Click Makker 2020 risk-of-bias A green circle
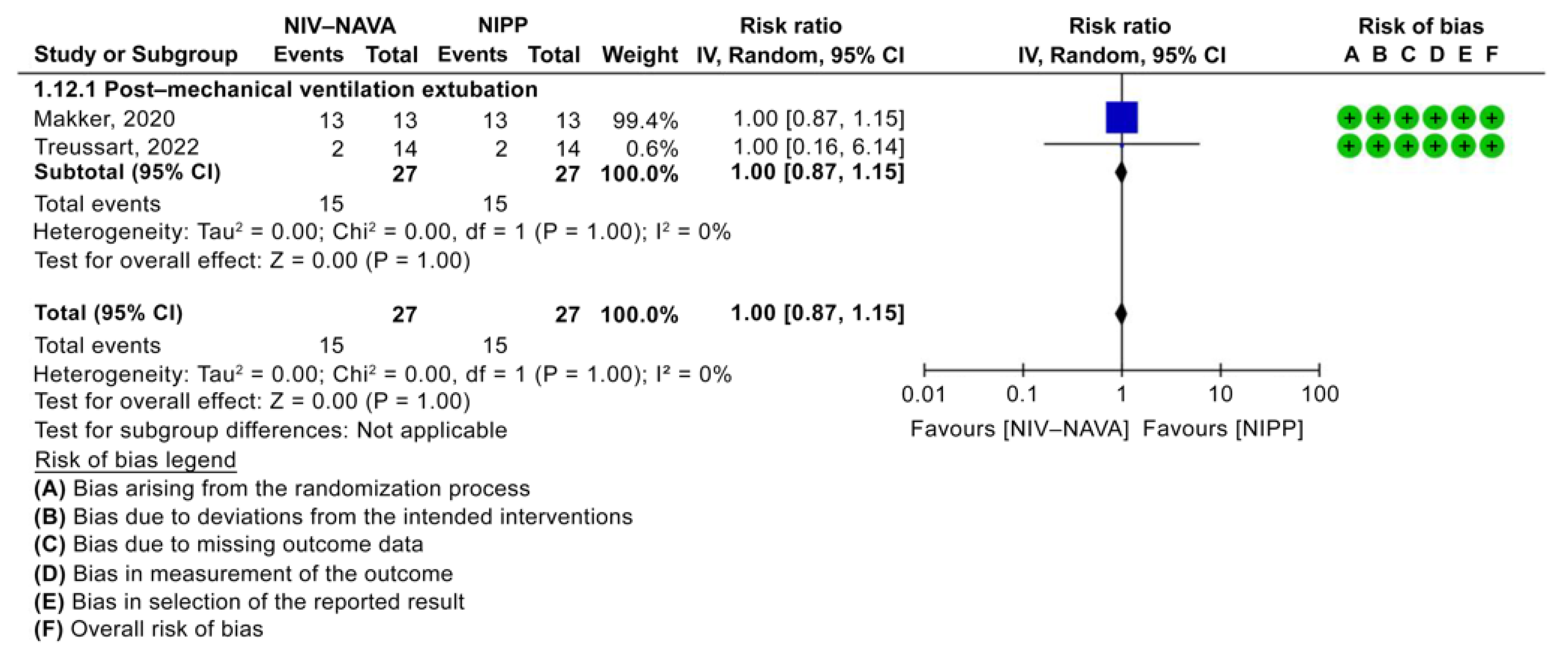Screen dimensions: 1568x654 [x=1350, y=118]
